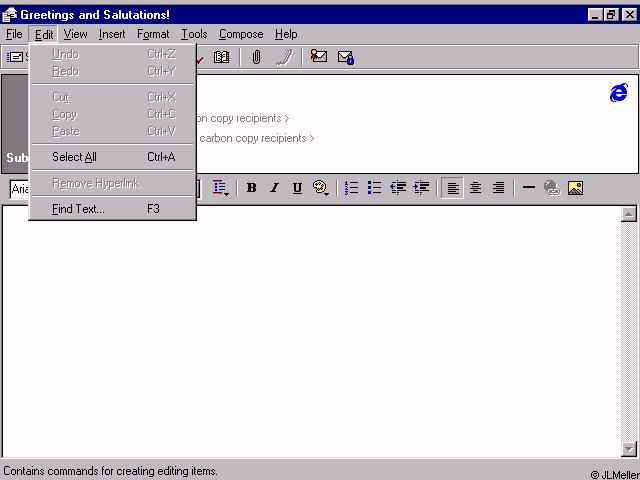Open the Help menu

[286, 34]
